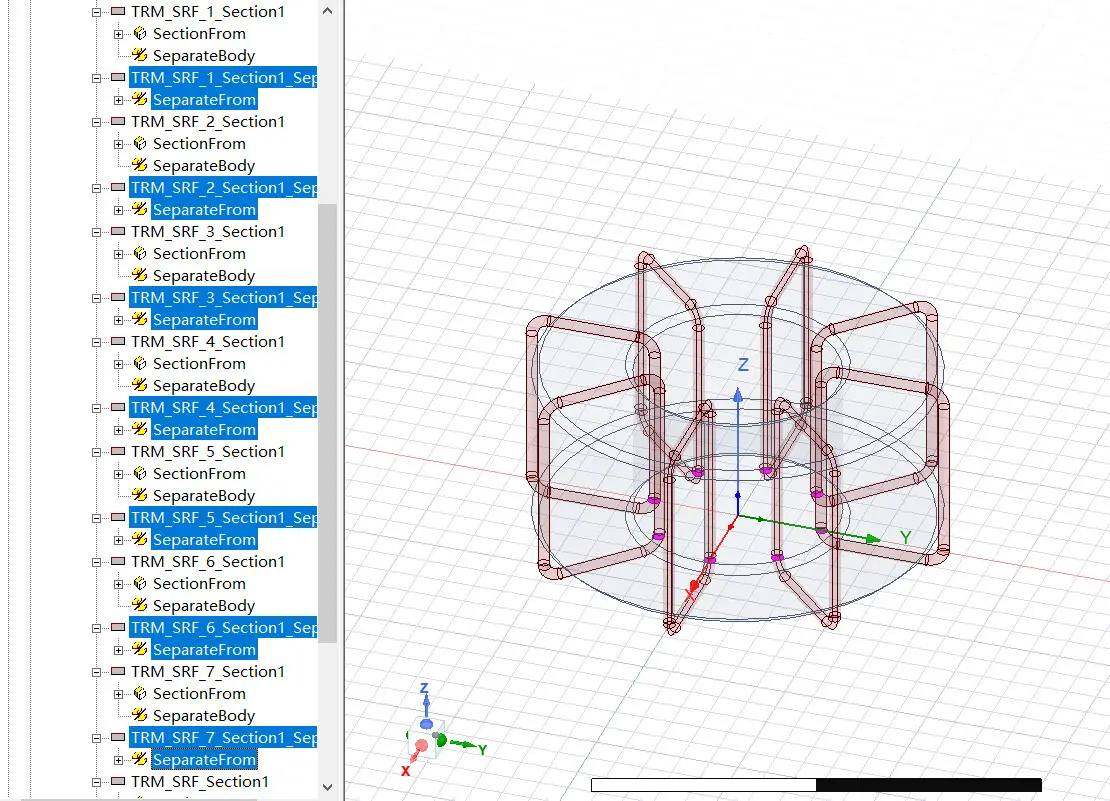Click the tree panel scroll down arrow
The width and height of the screenshot is (1110, 801).
click(327, 787)
